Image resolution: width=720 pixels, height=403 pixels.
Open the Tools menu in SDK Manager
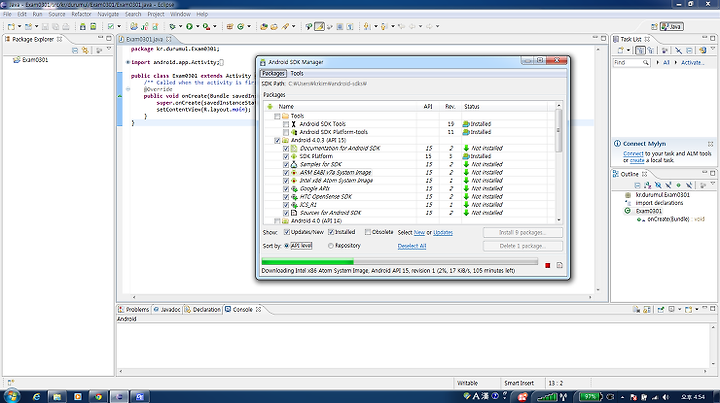pos(297,73)
